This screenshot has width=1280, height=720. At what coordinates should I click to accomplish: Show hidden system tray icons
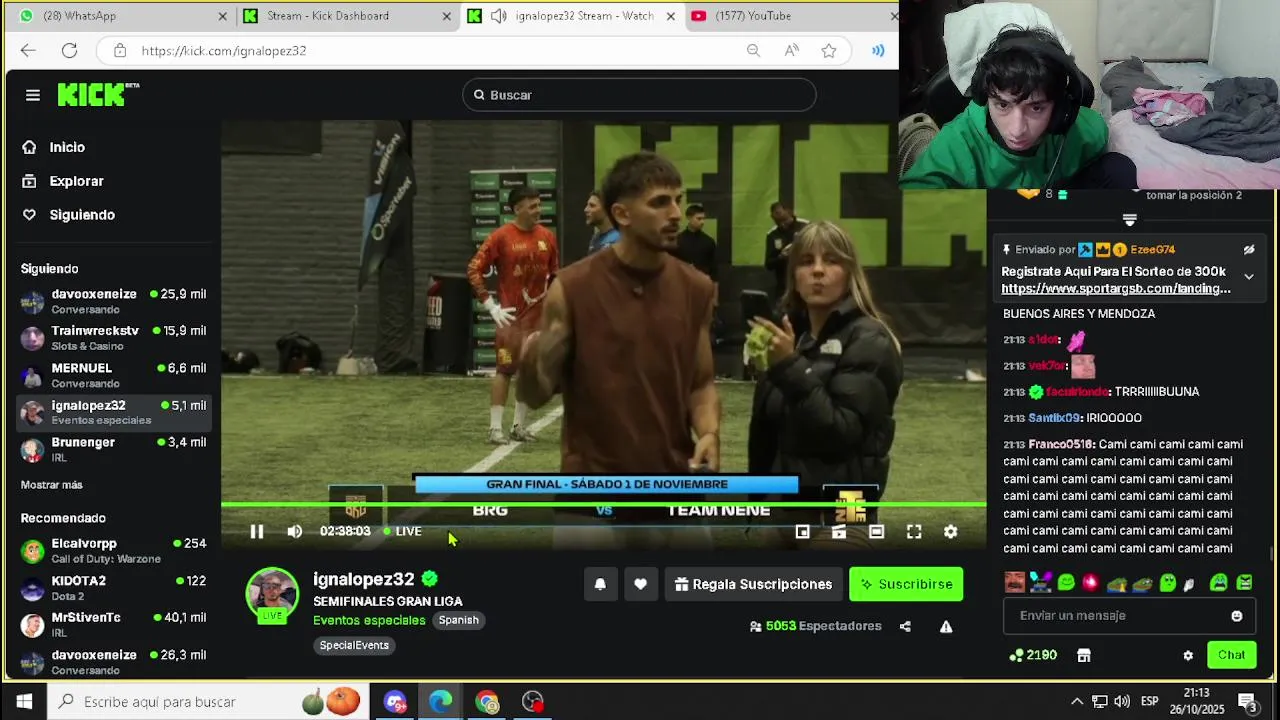[x=1076, y=702]
